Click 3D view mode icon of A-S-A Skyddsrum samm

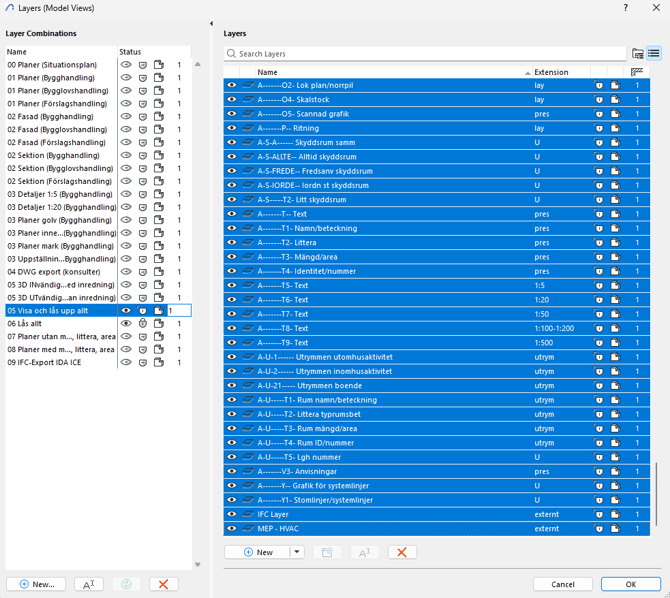tap(615, 143)
